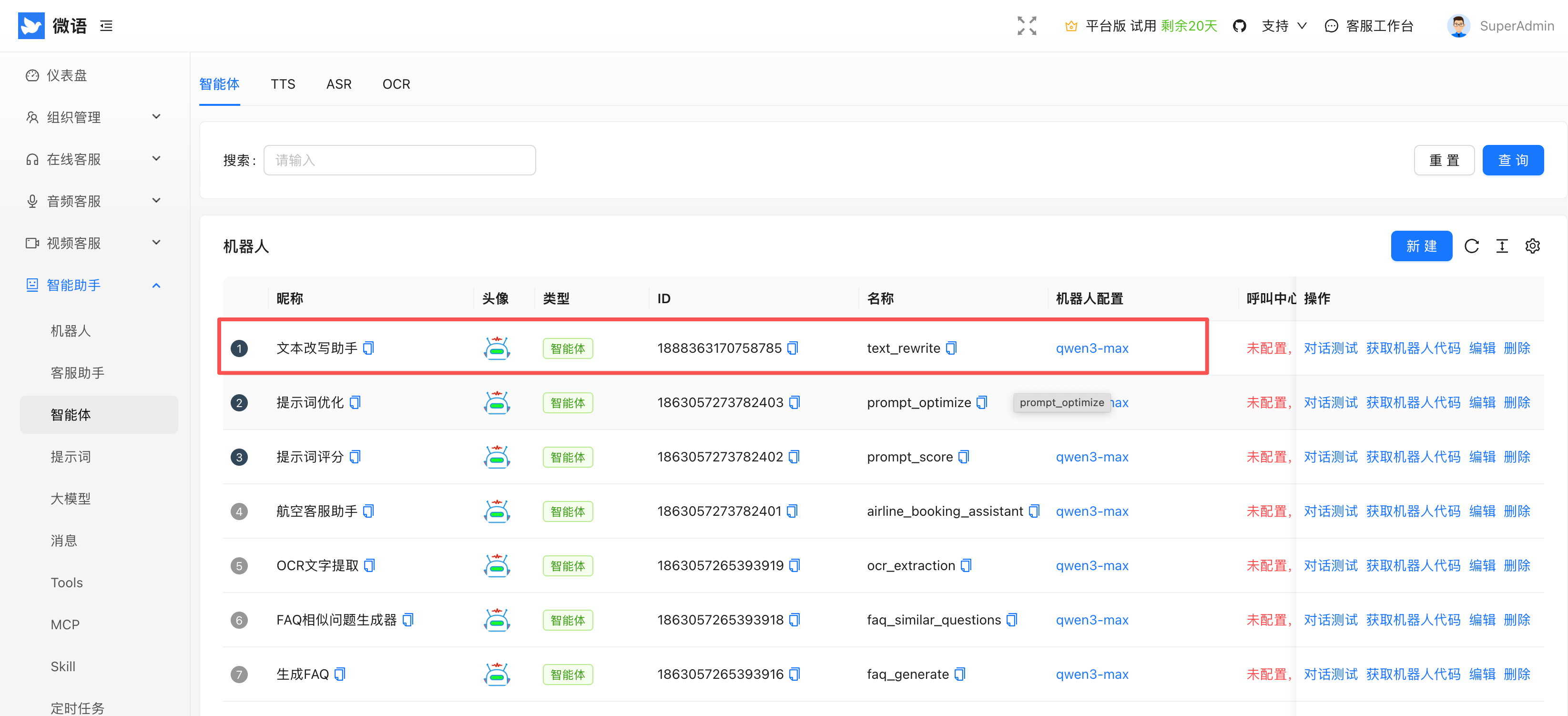
Task: Switch to the OCR tab
Action: pyautogui.click(x=396, y=84)
